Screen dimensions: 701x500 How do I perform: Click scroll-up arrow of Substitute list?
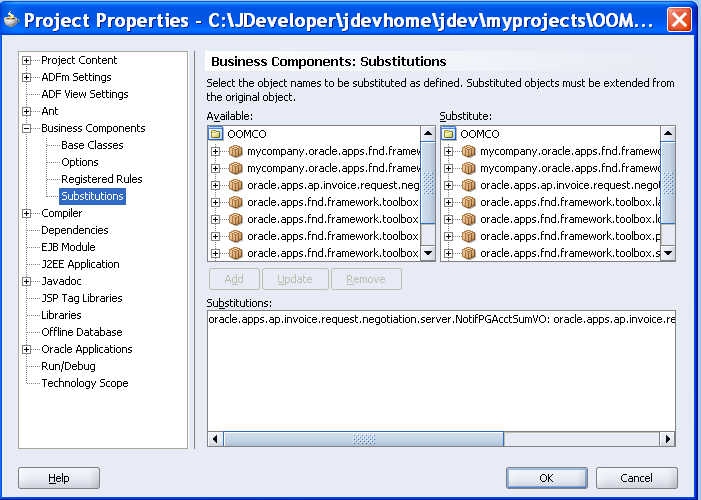[668, 133]
